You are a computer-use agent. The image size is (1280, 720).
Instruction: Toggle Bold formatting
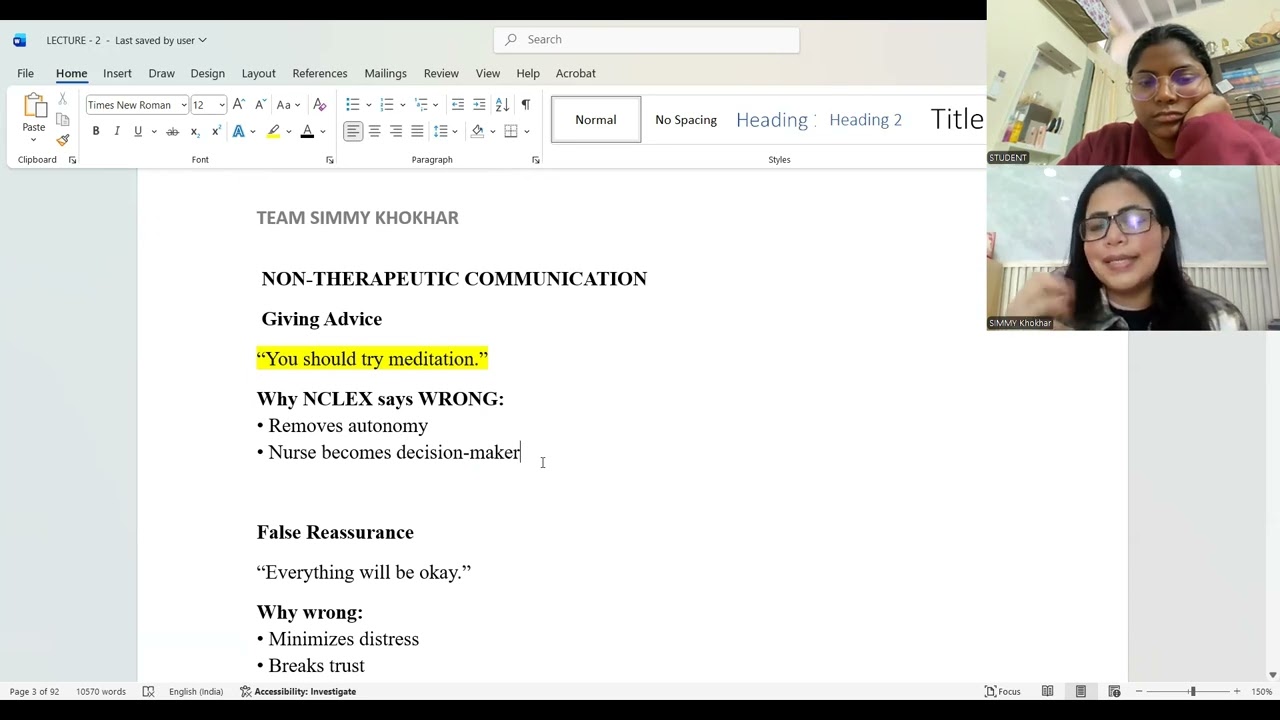click(96, 131)
